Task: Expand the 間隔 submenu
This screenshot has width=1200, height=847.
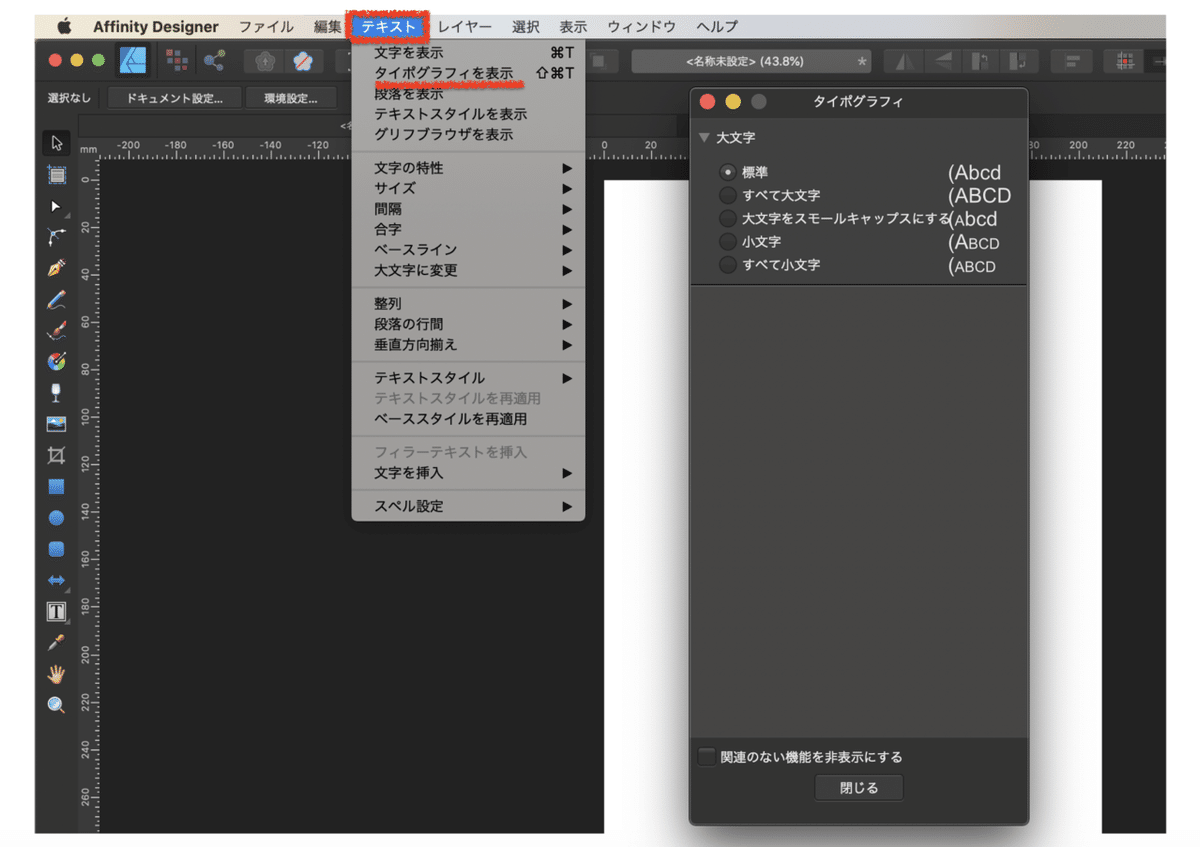Action: 468,209
